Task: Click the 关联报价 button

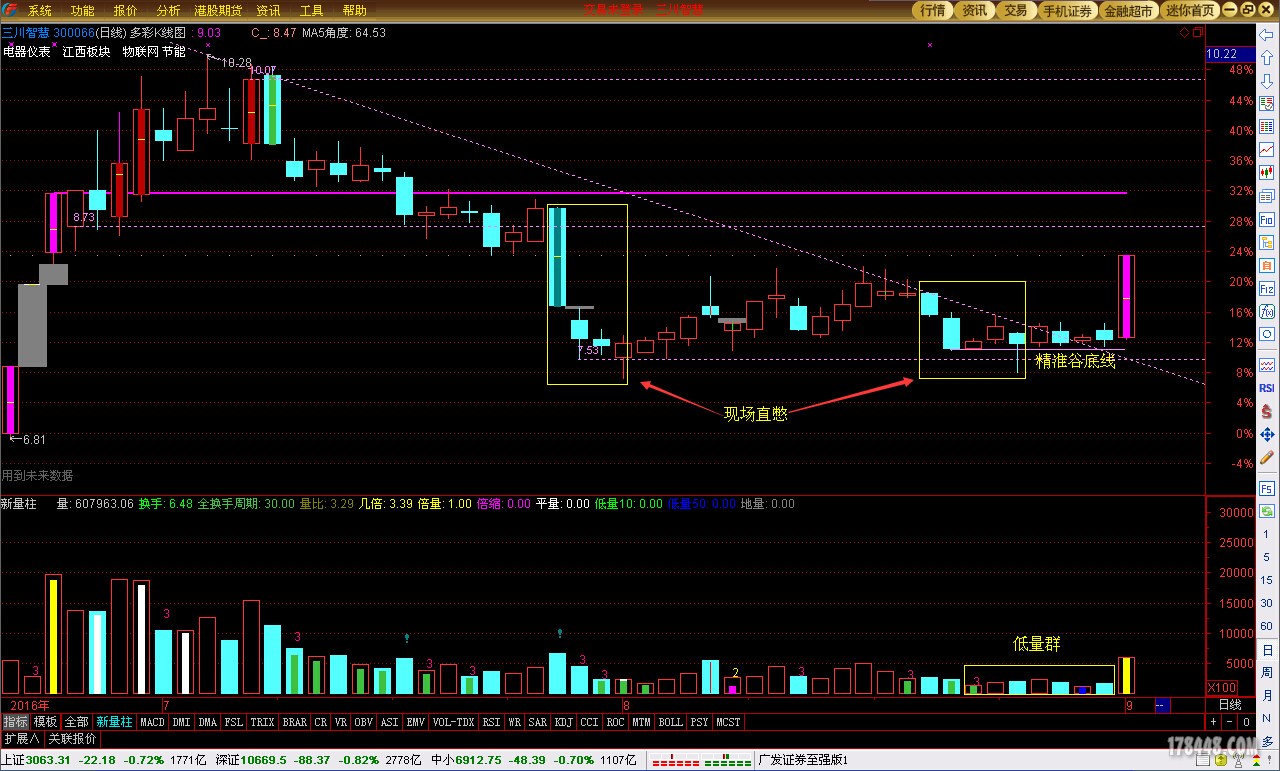Action: 73,739
